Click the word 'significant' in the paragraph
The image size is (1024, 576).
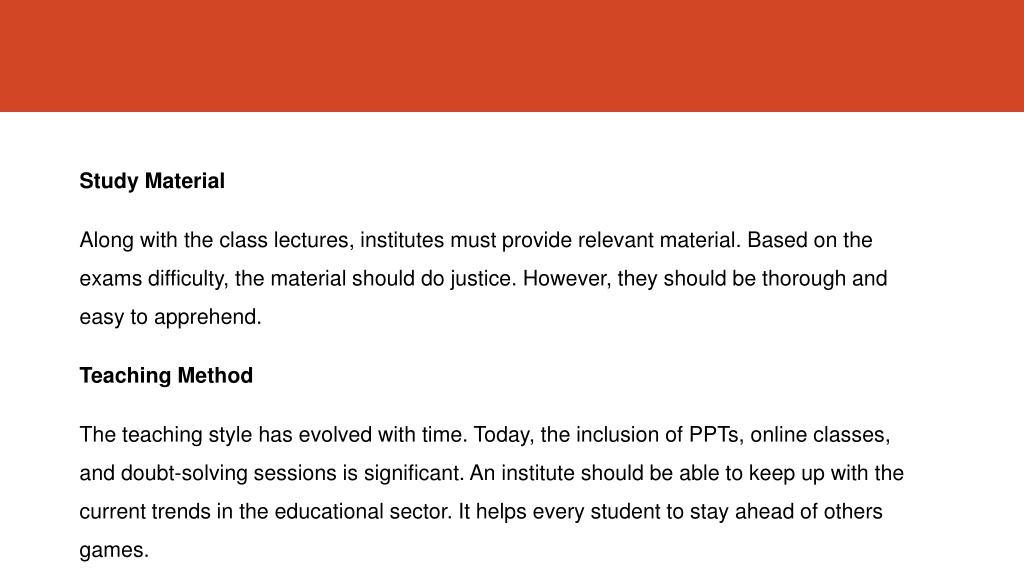tap(411, 473)
